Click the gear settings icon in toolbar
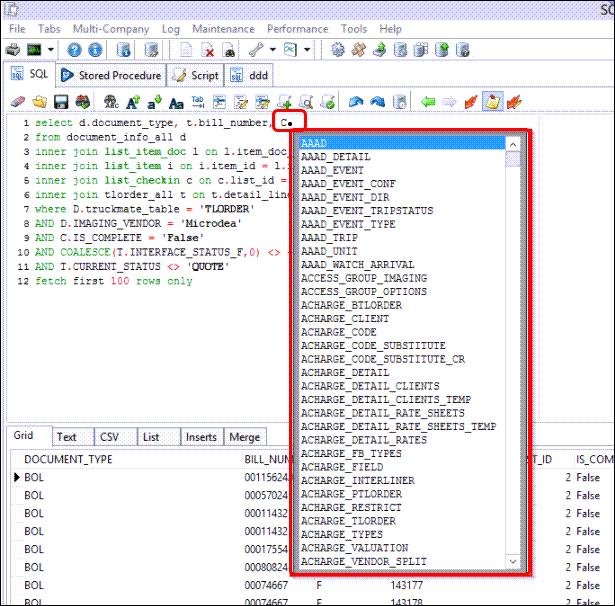 coord(337,50)
